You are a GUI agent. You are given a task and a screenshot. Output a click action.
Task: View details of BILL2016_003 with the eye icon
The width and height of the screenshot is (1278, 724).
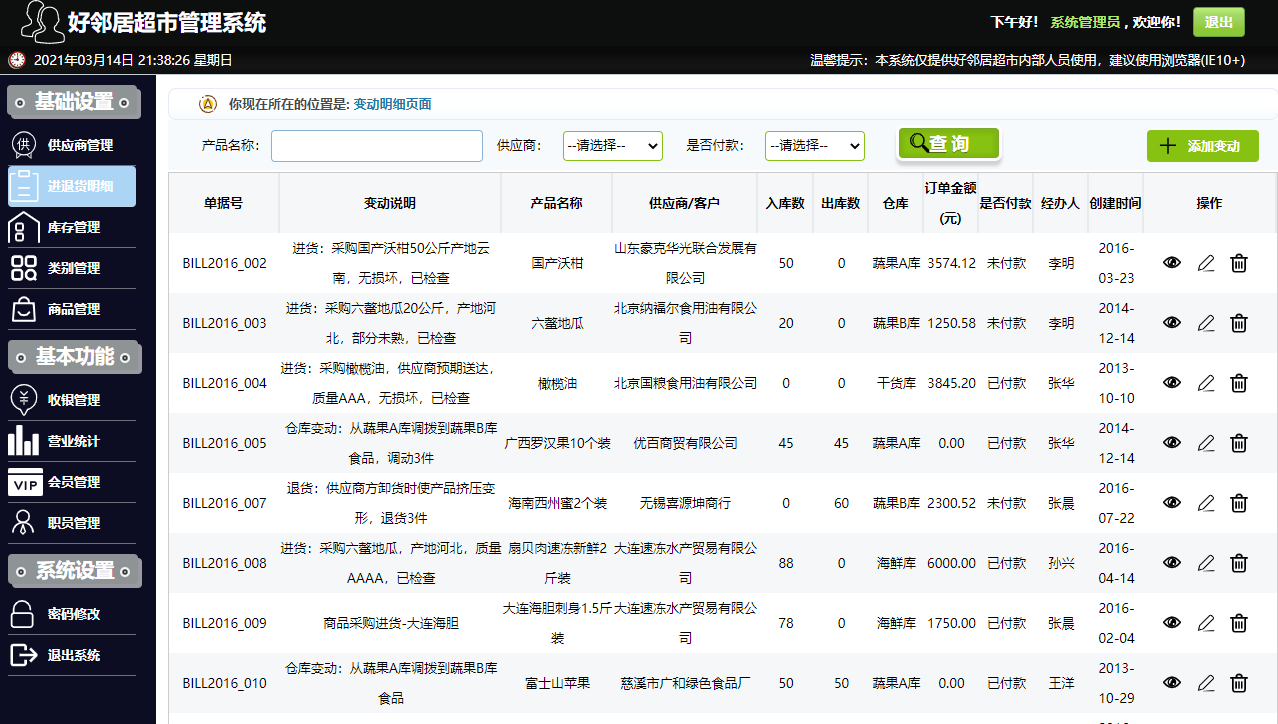1172,323
